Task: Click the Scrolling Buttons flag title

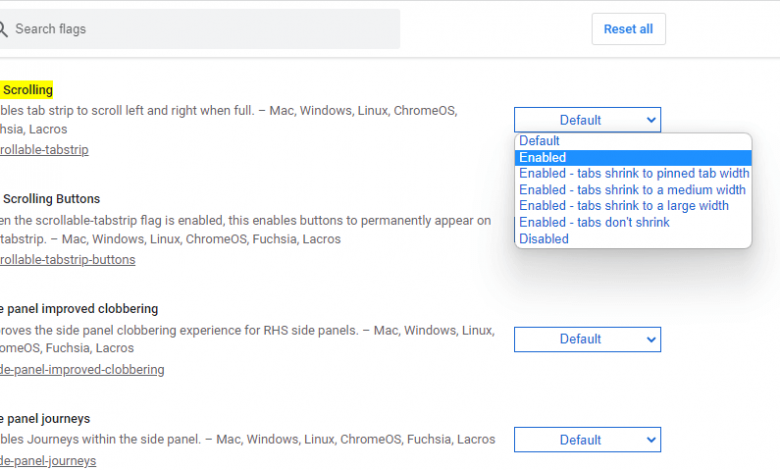Action: point(50,199)
